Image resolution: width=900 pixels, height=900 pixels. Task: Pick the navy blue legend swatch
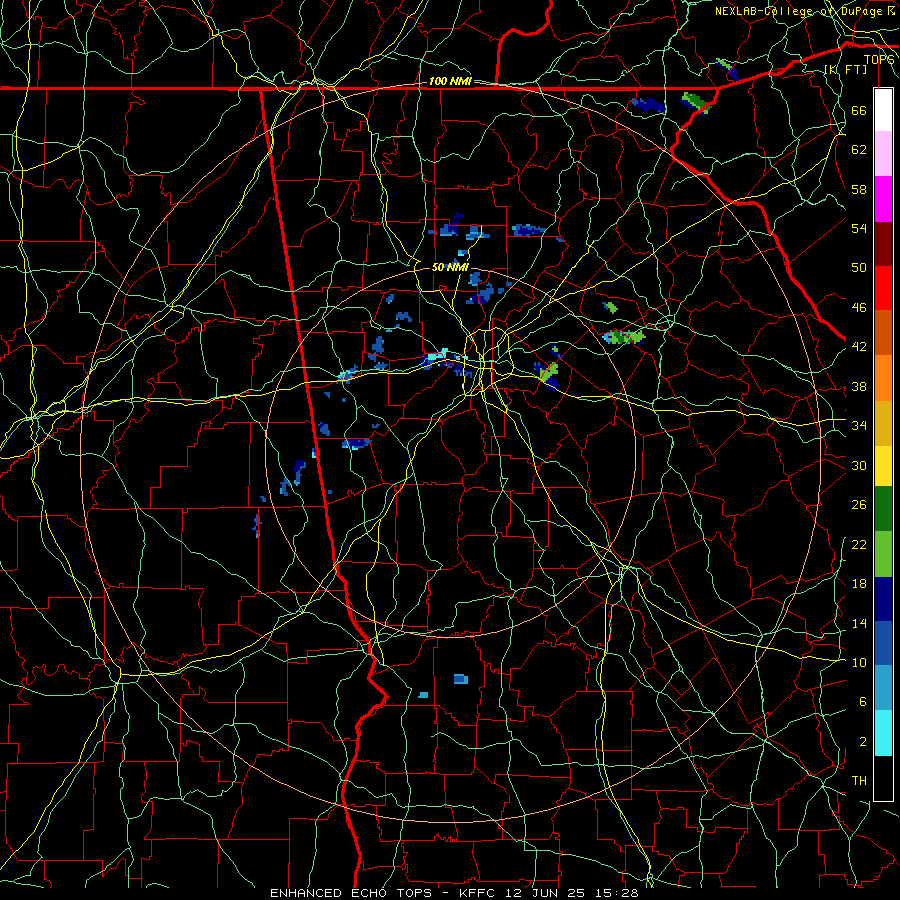tap(883, 599)
